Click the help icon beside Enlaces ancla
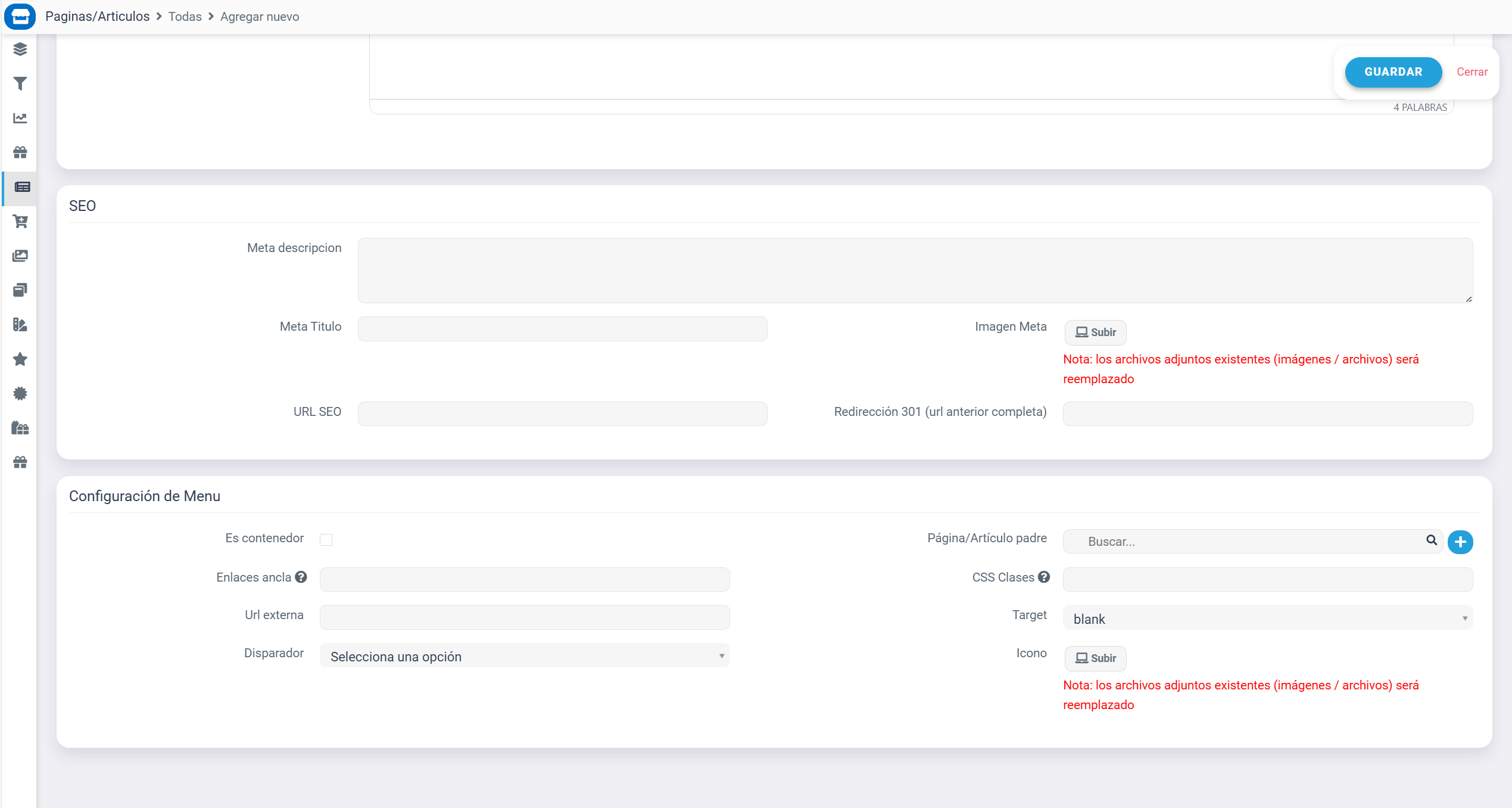 (x=301, y=577)
